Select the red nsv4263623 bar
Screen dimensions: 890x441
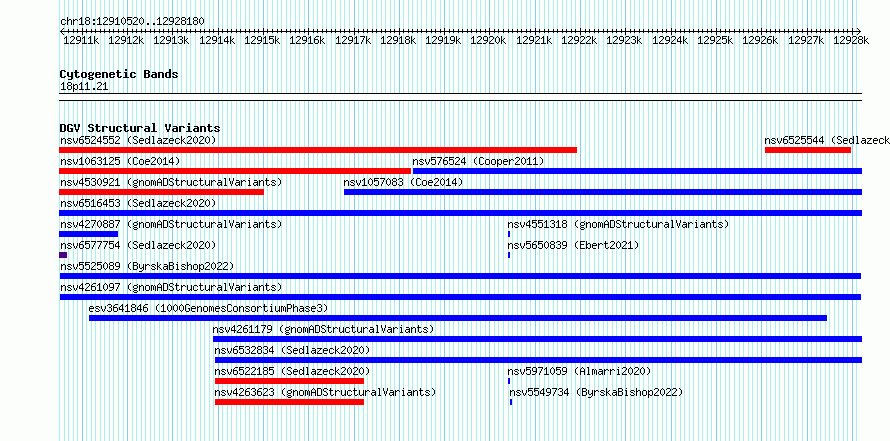(289, 402)
